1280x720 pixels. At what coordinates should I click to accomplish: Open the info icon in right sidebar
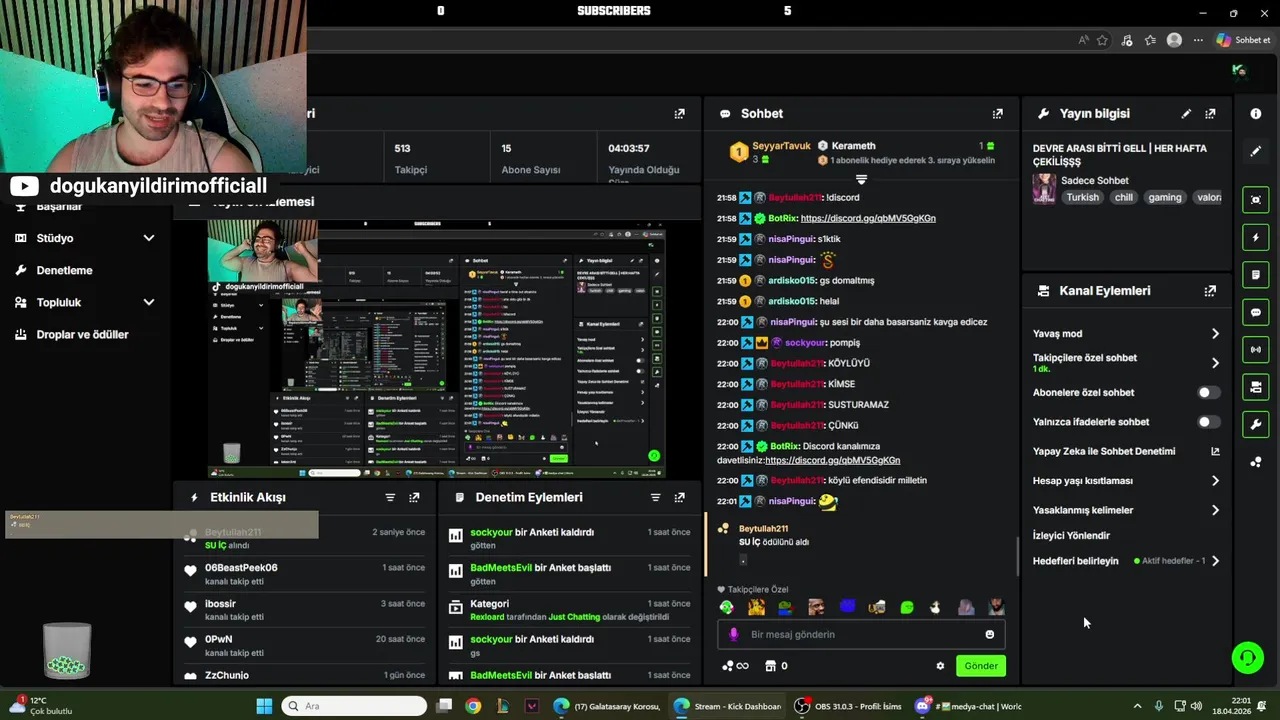(1256, 114)
